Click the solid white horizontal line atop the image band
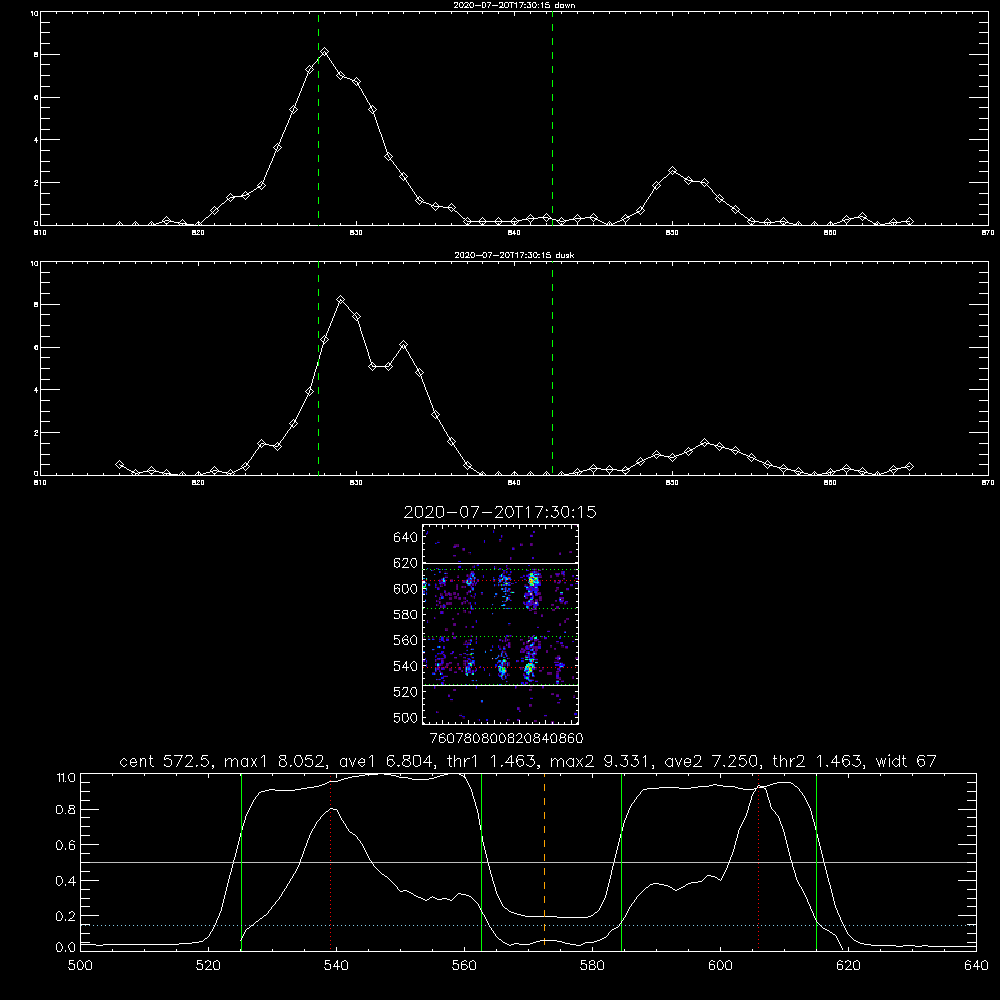 (500, 563)
